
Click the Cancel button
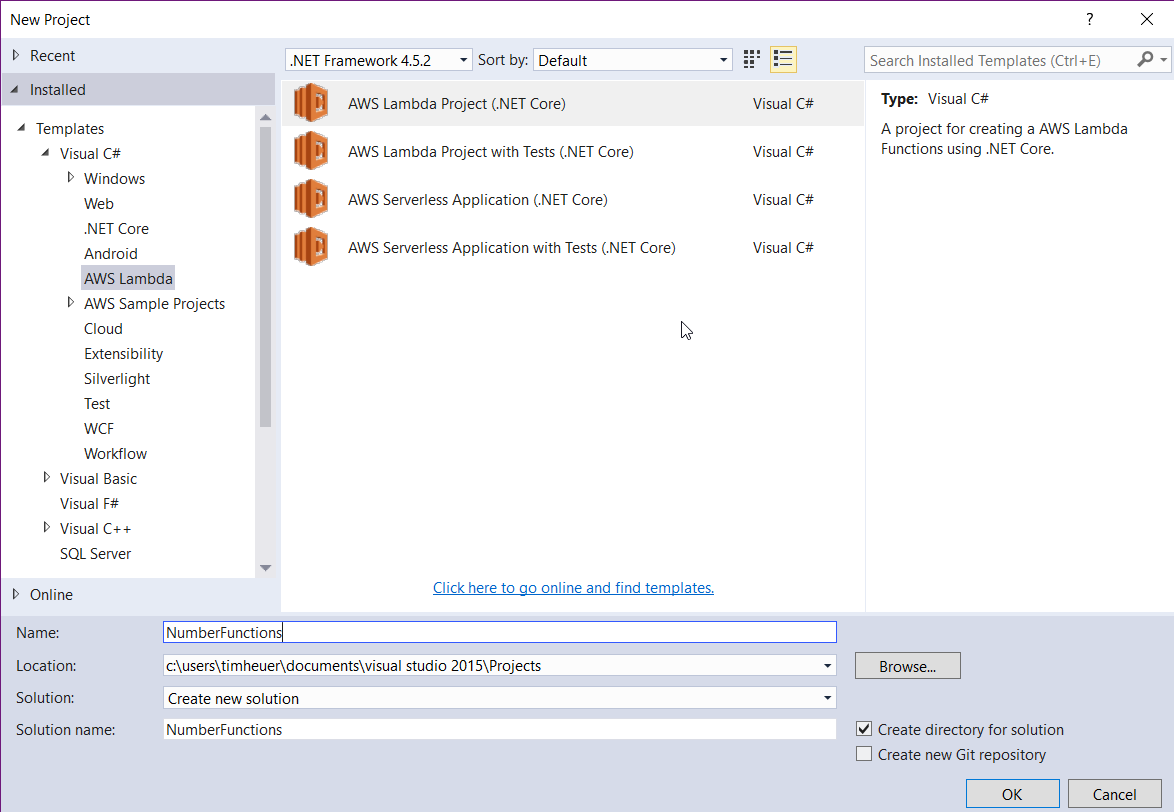(1114, 794)
